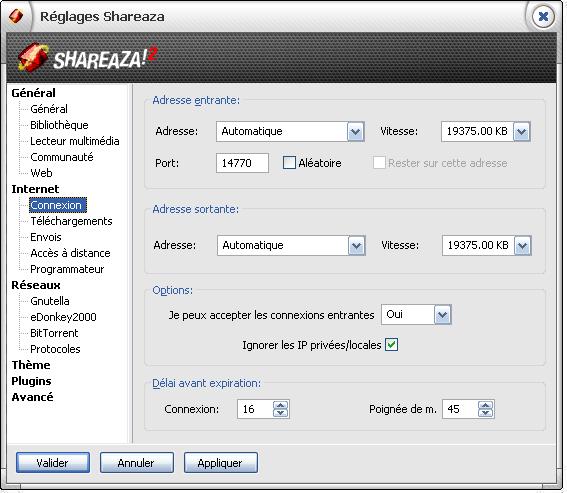Open outgoing Vitesse dropdown

click(x=523, y=246)
